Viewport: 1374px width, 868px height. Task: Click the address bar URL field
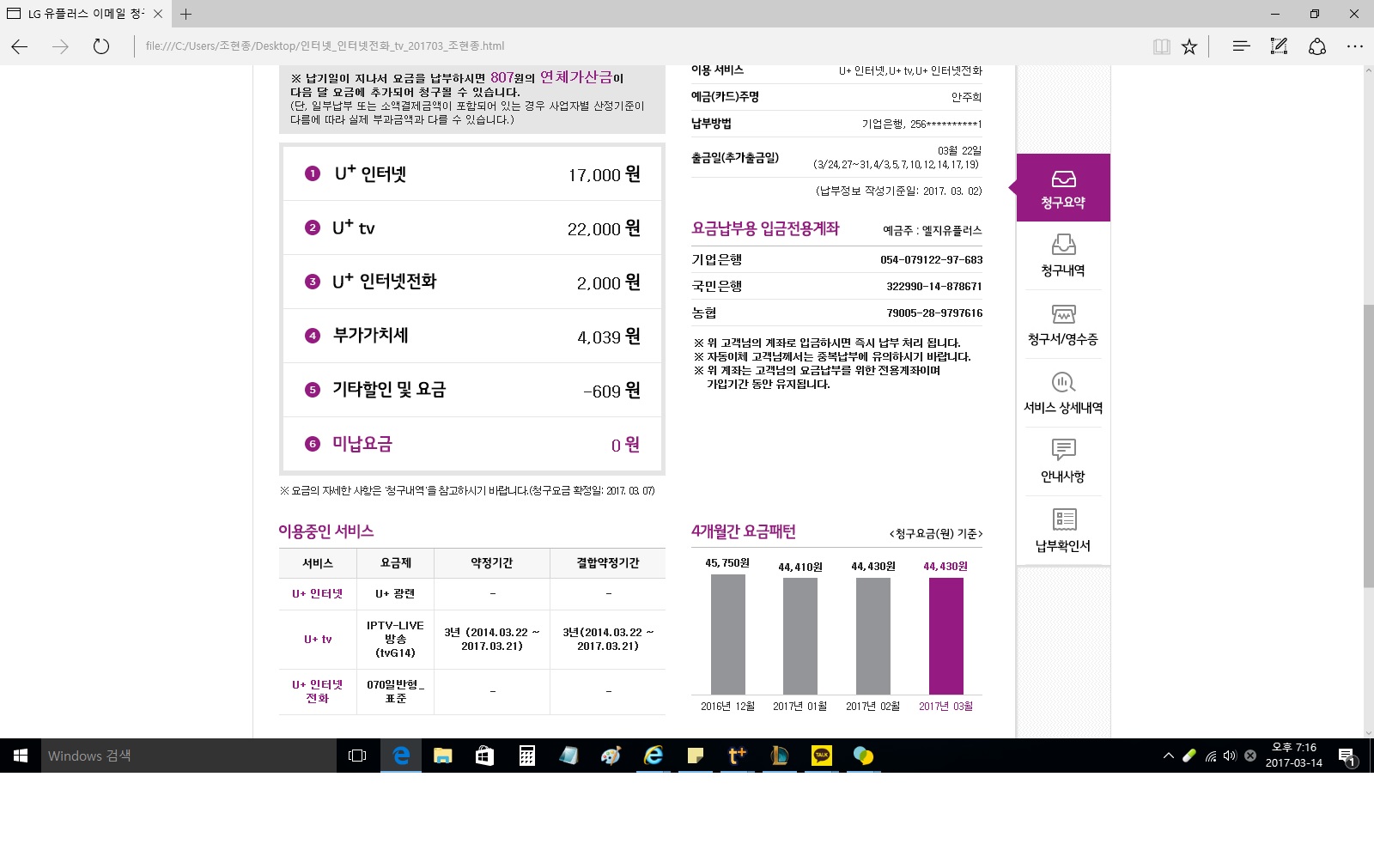(x=601, y=46)
